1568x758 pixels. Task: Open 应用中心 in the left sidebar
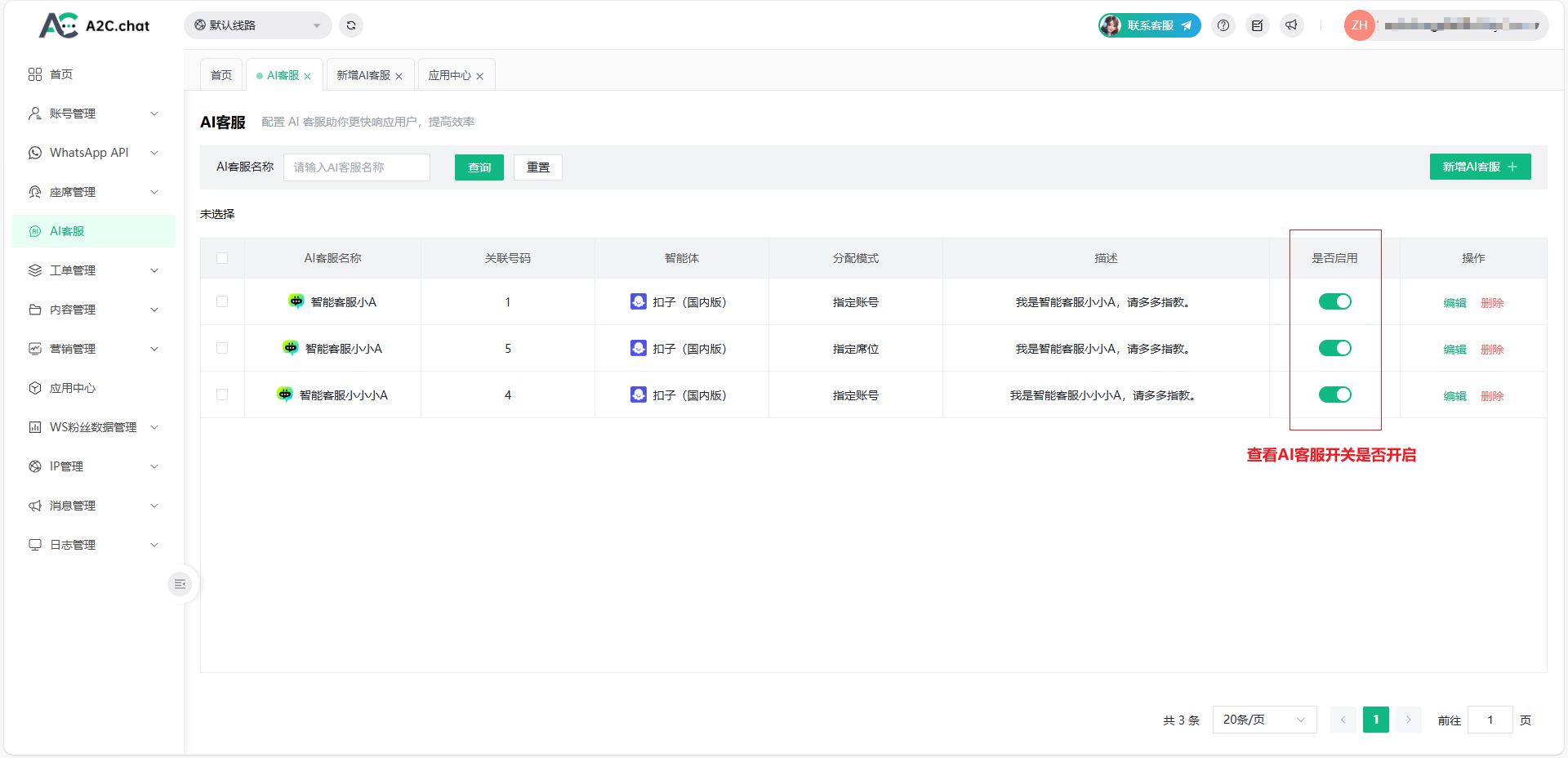[x=73, y=388]
